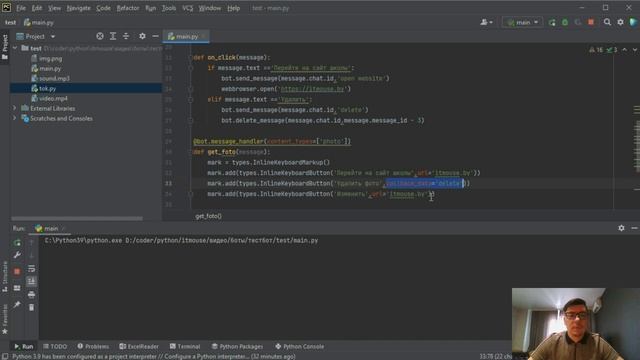
Task: Click the Debug bug icon in toolbar
Action: pyautogui.click(x=565, y=22)
